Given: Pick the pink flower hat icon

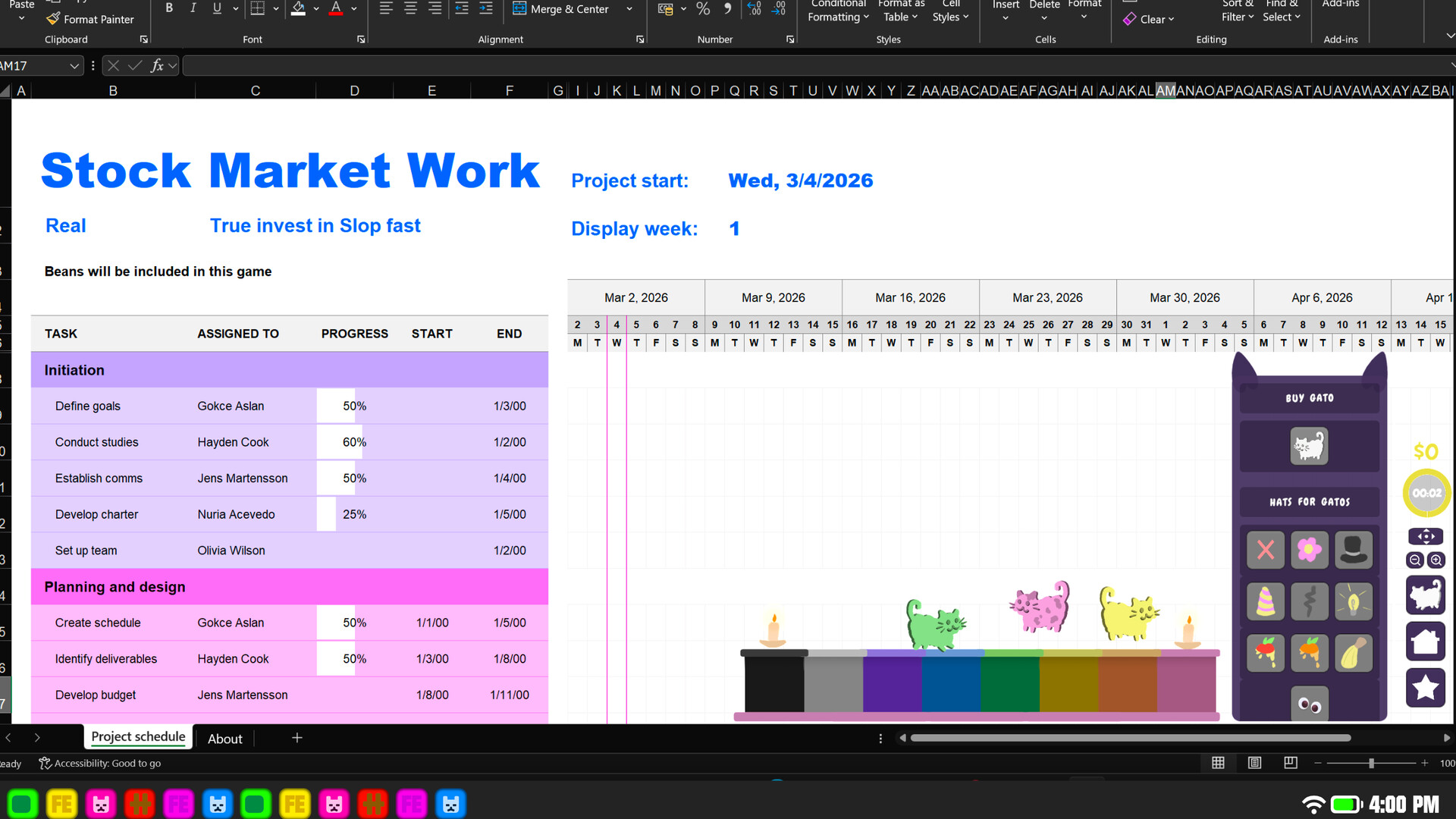Looking at the screenshot, I should pyautogui.click(x=1309, y=549).
